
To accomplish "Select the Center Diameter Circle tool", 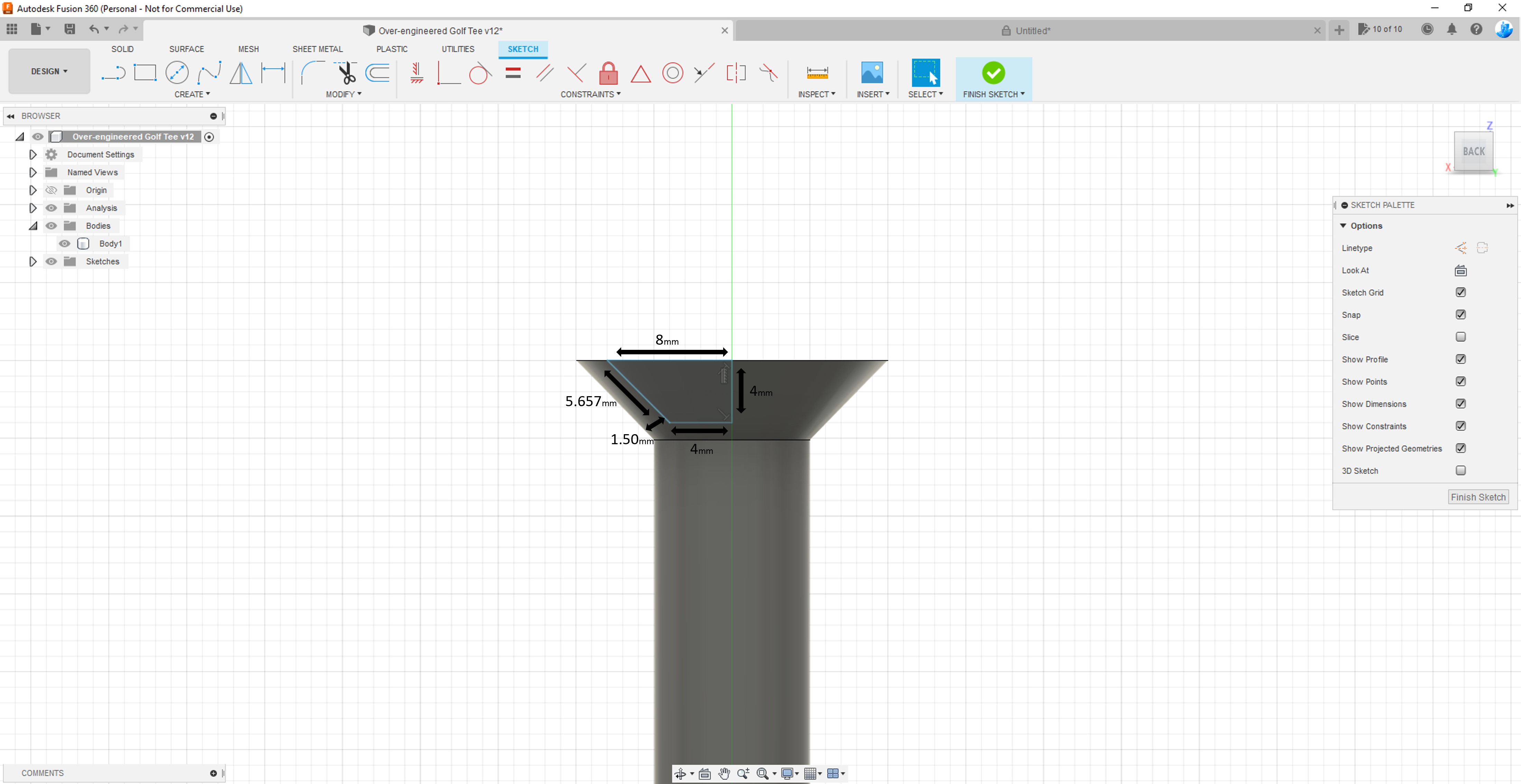I will (x=177, y=73).
